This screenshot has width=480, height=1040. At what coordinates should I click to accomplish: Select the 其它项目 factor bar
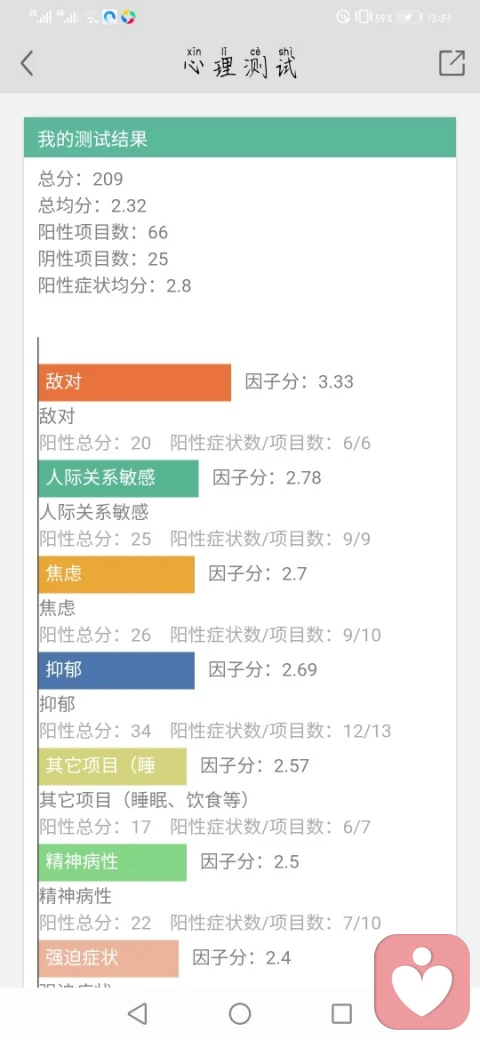click(113, 766)
